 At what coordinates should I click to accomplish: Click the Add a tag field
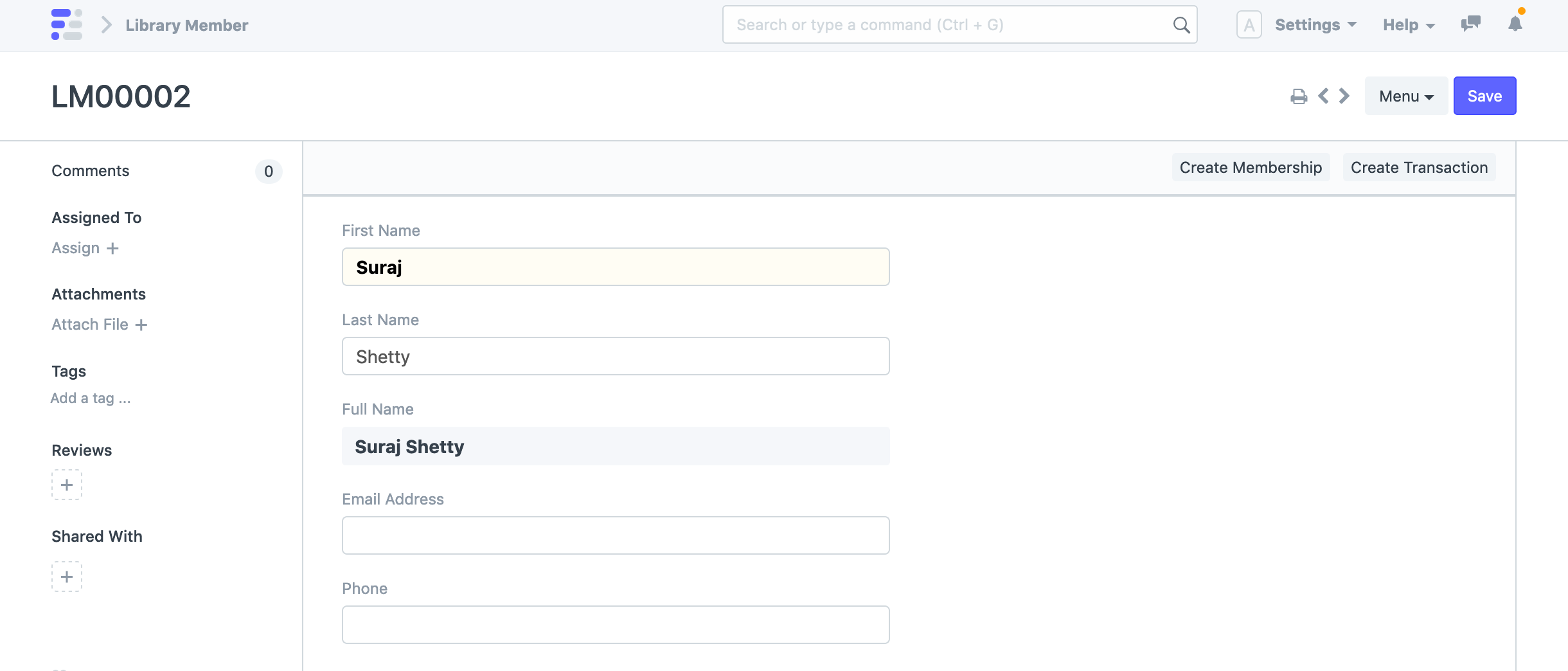point(90,398)
